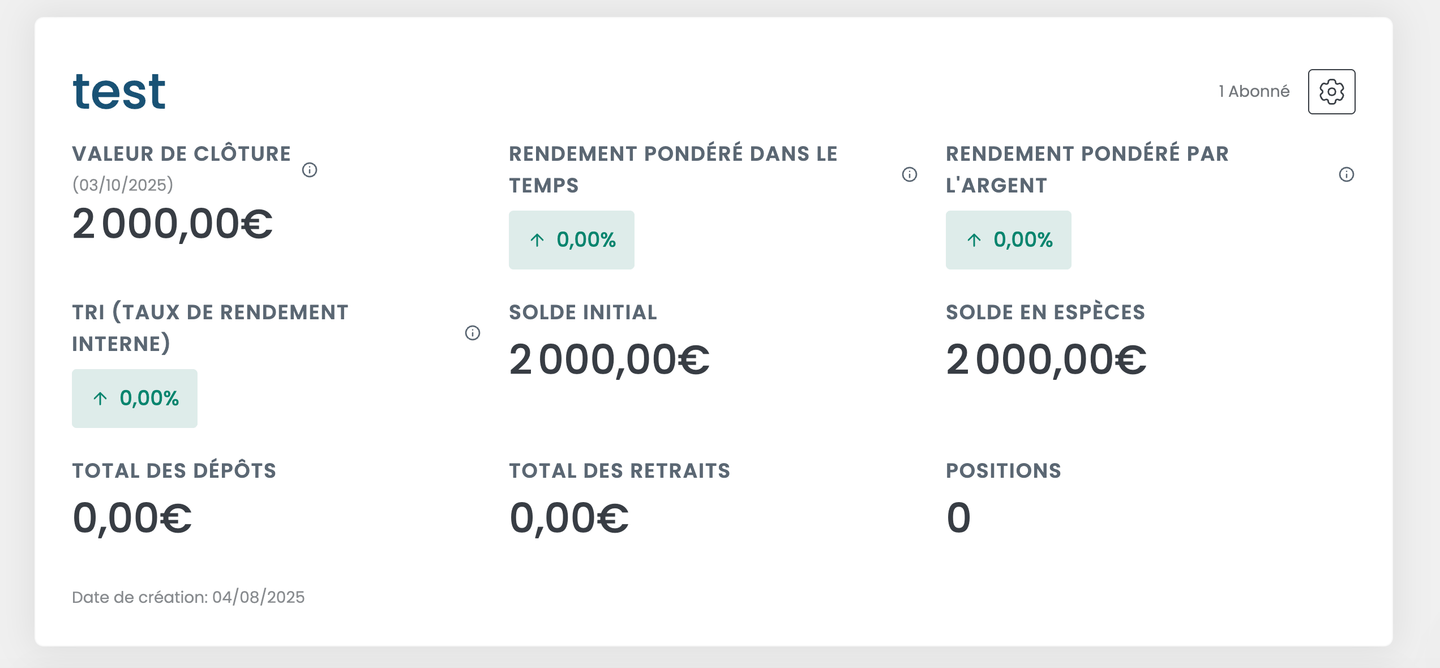Image resolution: width=1440 pixels, height=668 pixels.
Task: Open portfolio settings gear icon
Action: pyautogui.click(x=1331, y=92)
